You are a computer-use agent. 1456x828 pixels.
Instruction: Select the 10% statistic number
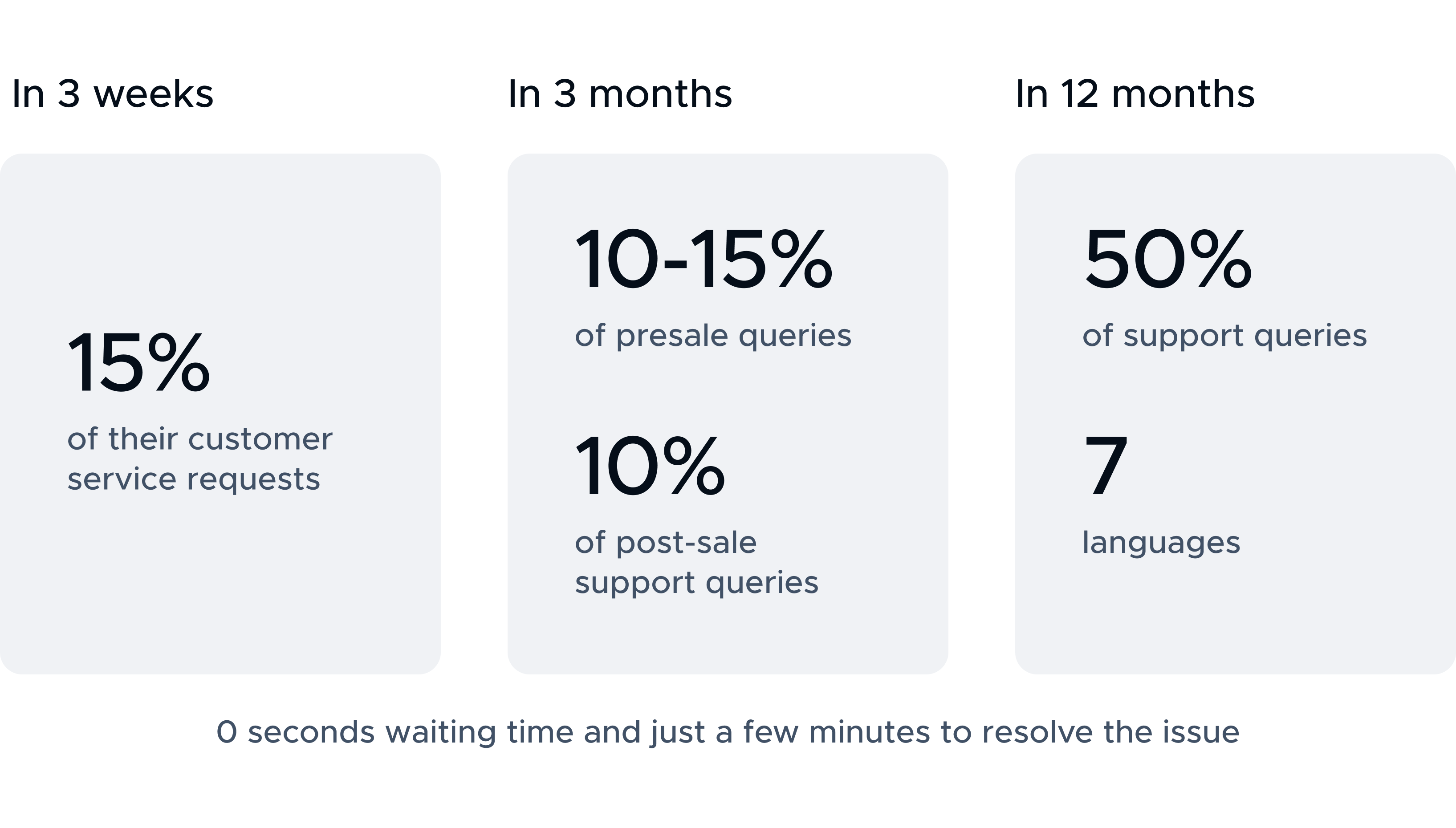[650, 467]
